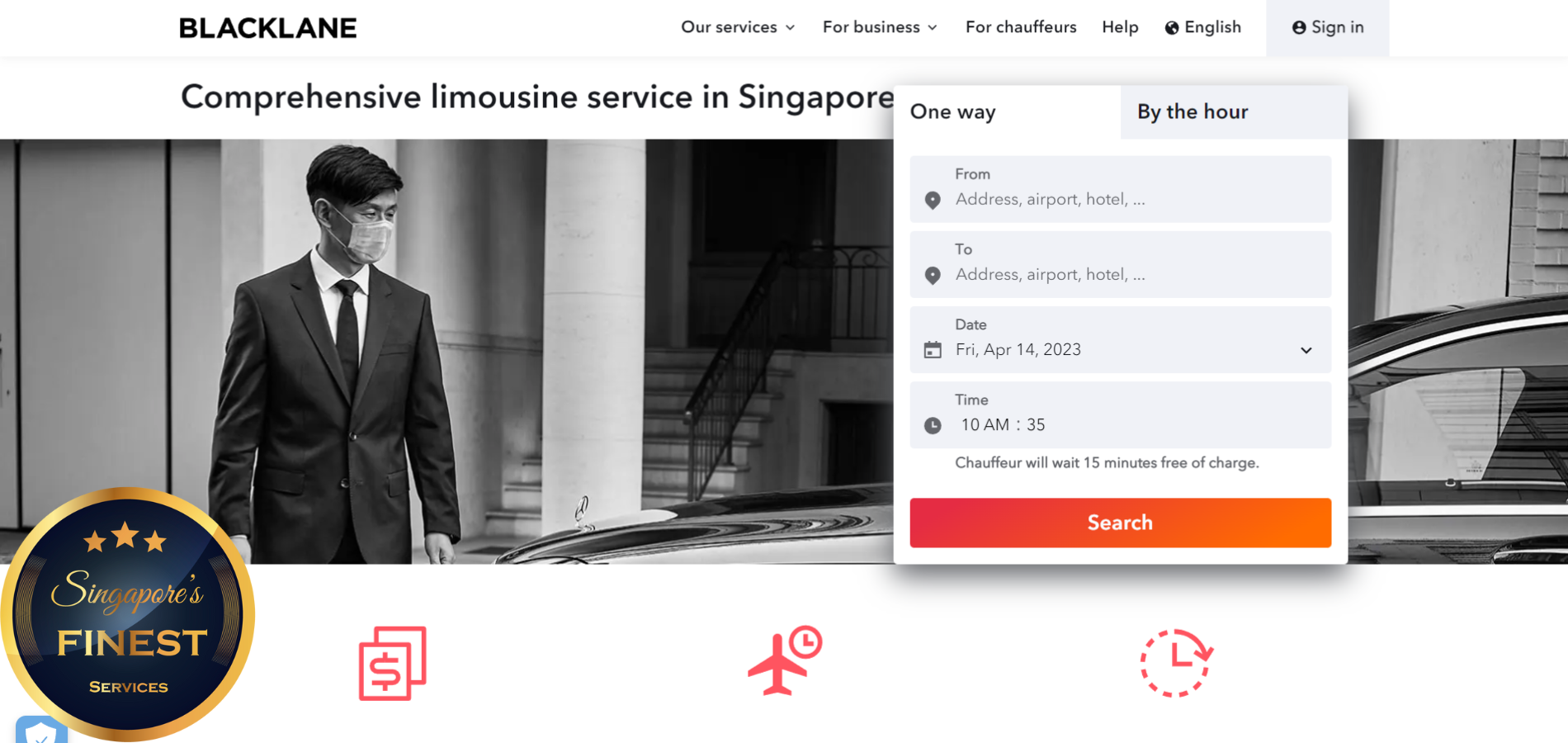Click the BLACKLANE logo
The width and height of the screenshot is (1568, 743).
(x=268, y=28)
